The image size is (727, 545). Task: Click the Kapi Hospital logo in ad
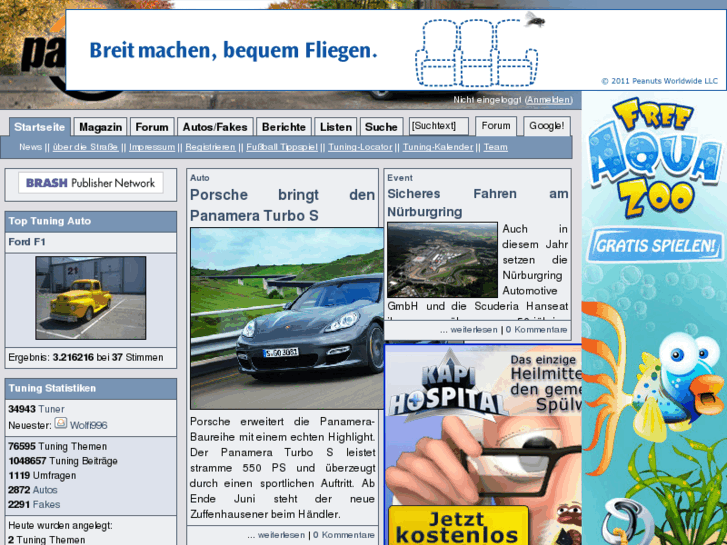coord(449,386)
